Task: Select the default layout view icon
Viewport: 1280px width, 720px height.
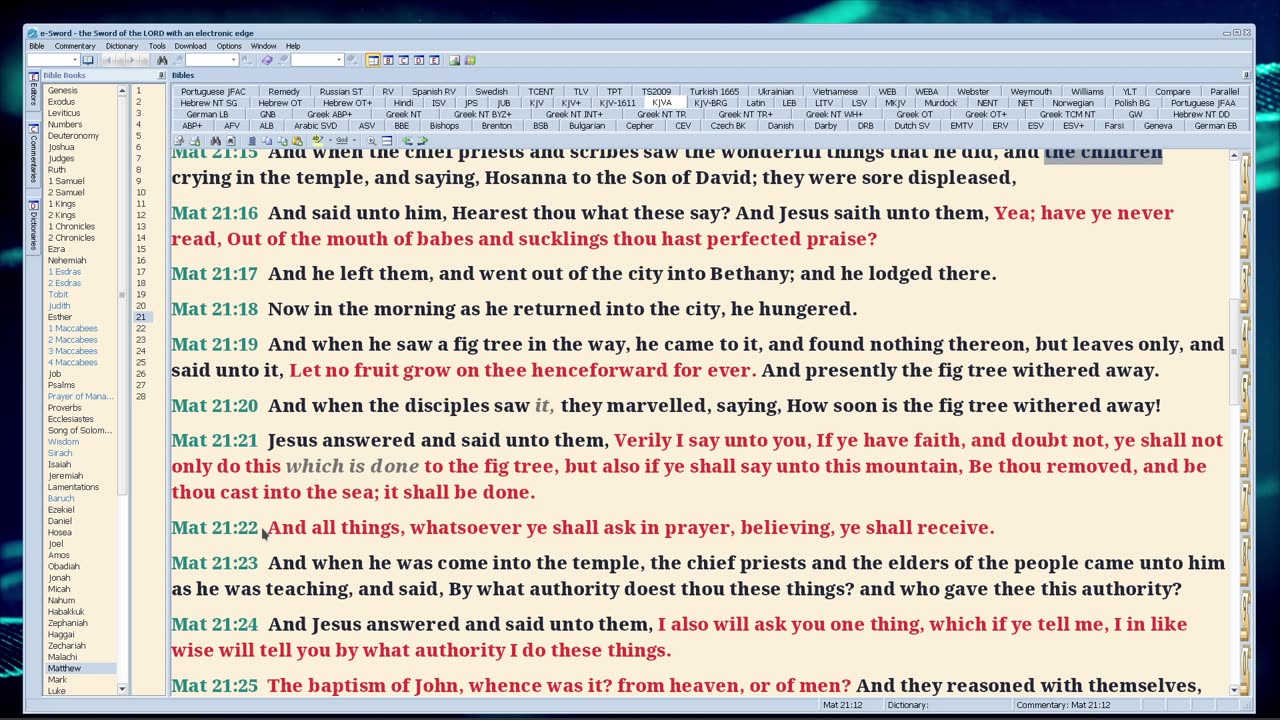Action: 372,60
